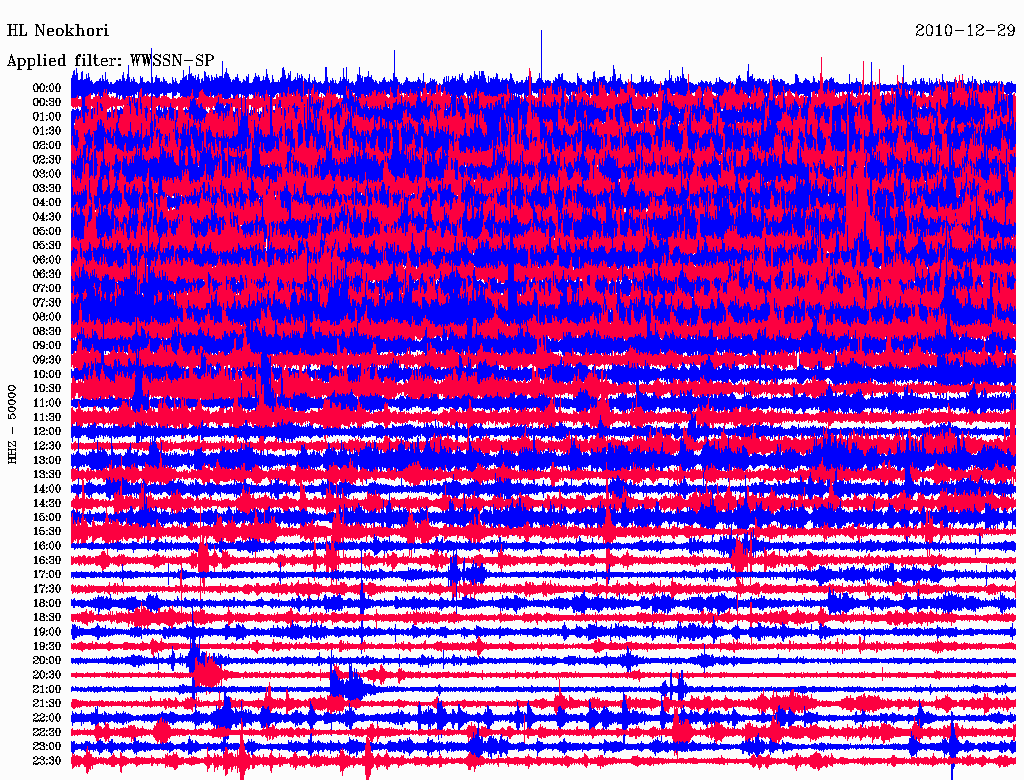Viewport: 1024px width, 780px height.
Task: Select the 23:00 time label
Action: pyautogui.click(x=47, y=747)
